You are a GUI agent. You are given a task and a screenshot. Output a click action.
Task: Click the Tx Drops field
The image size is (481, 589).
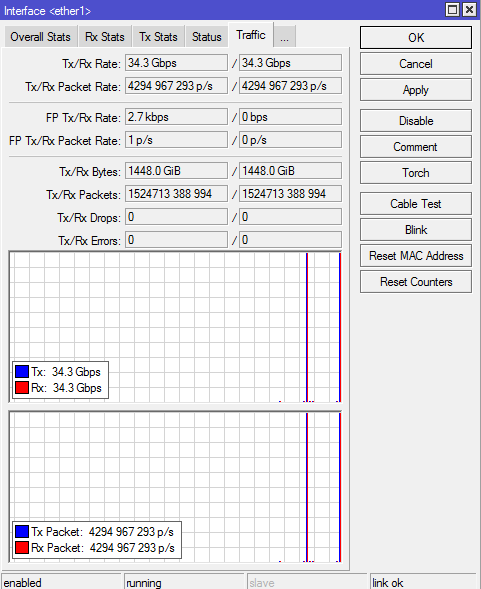click(x=176, y=217)
